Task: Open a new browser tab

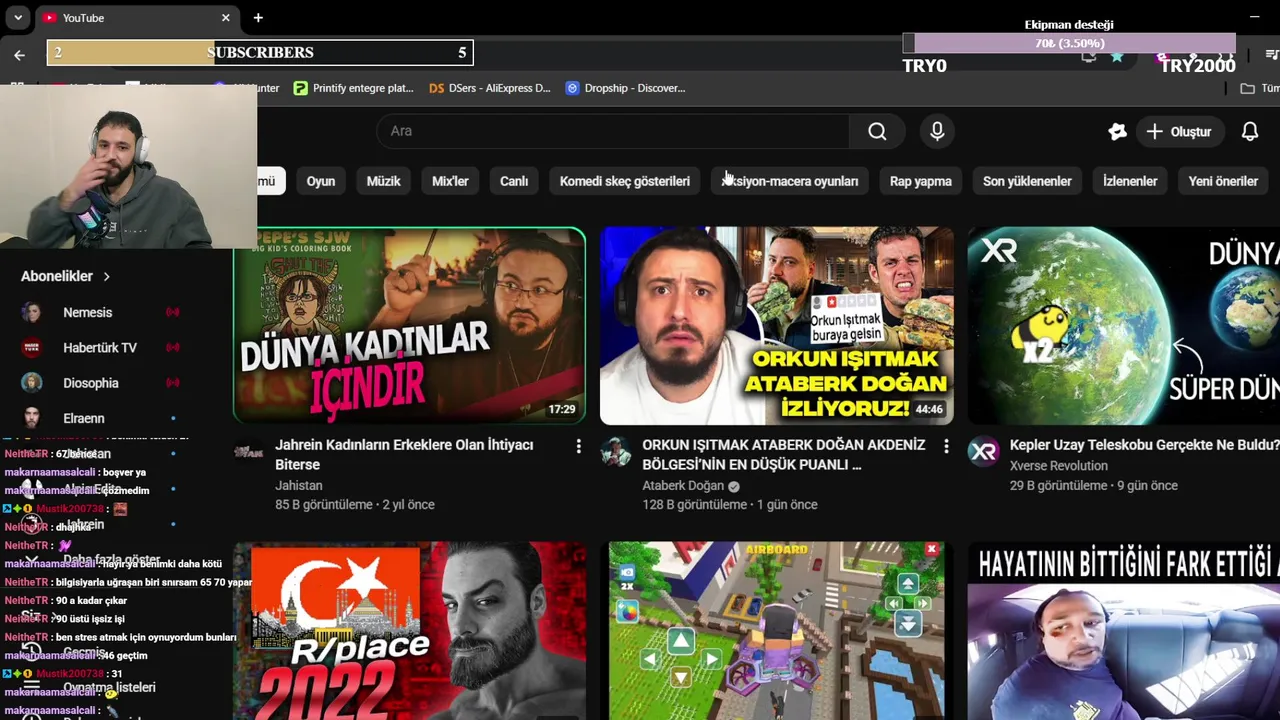Action: (x=258, y=18)
